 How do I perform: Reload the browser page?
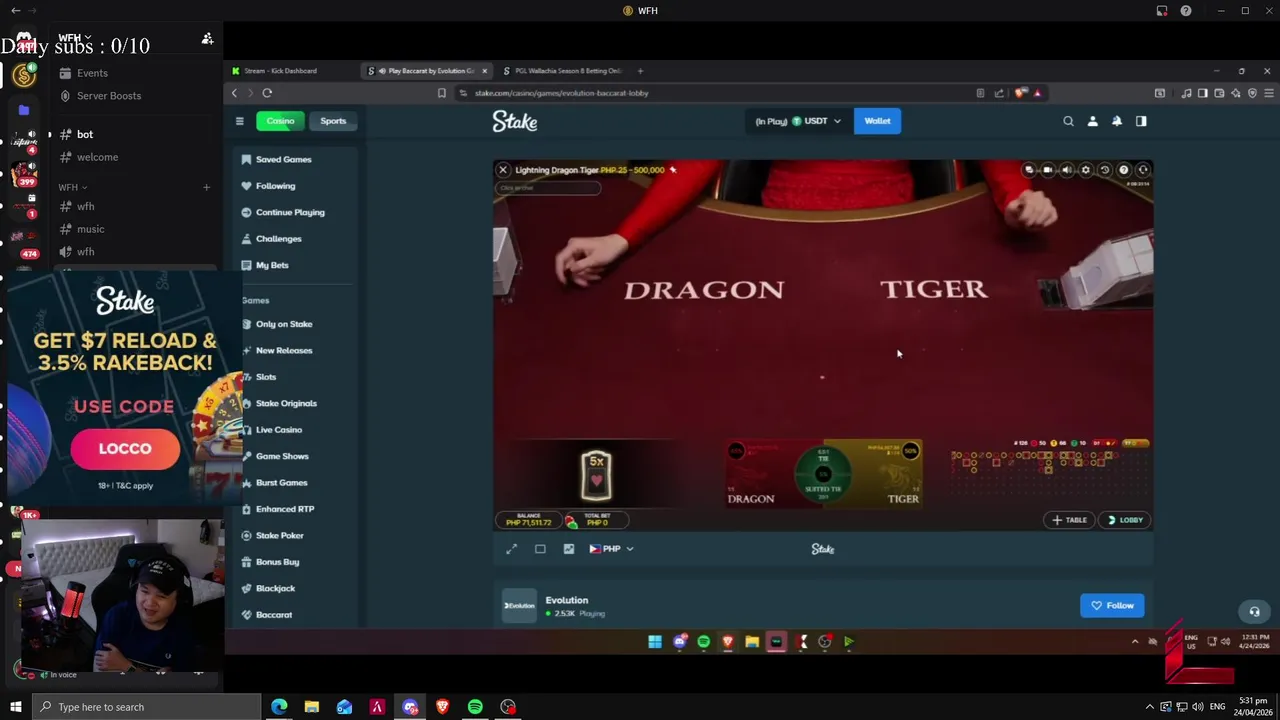(267, 93)
